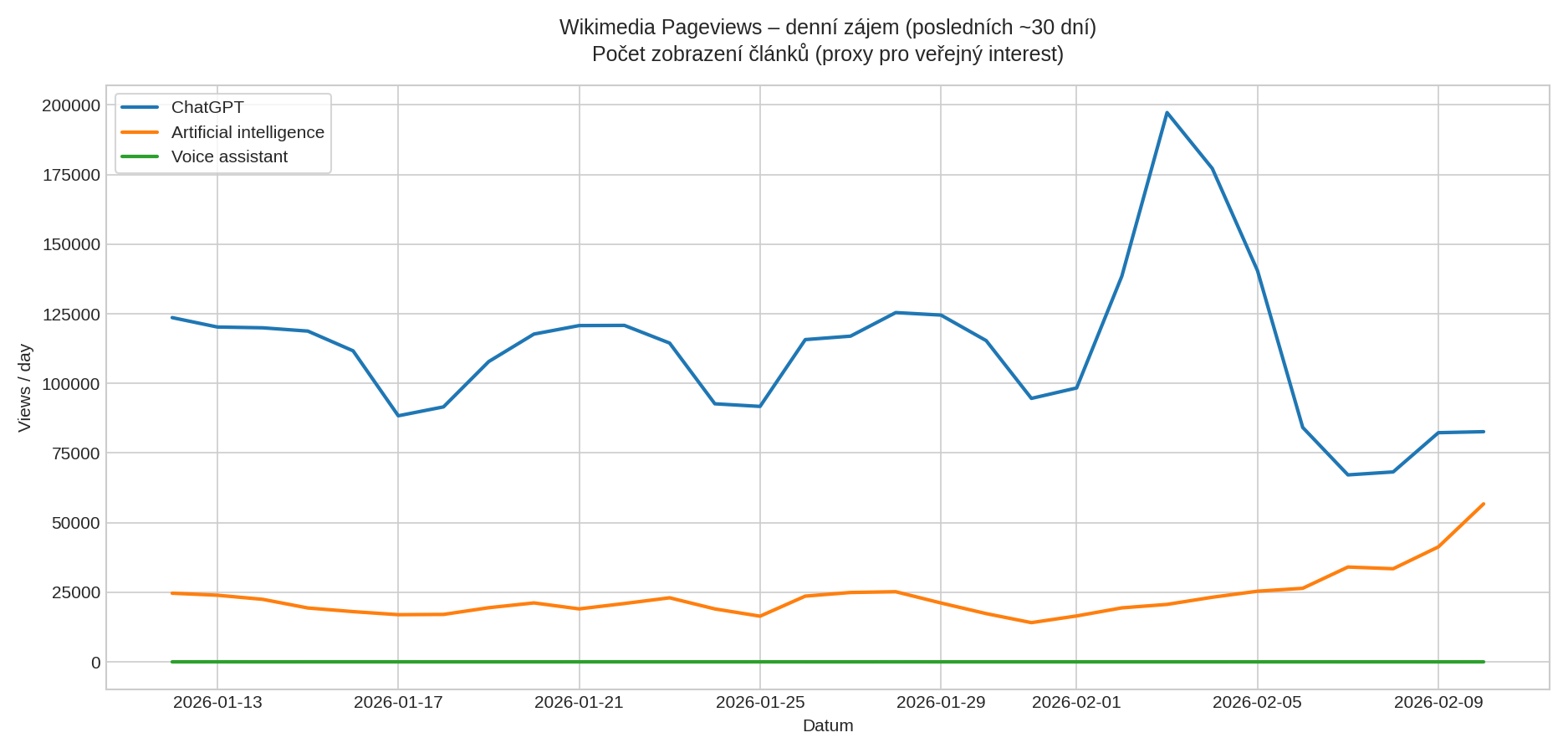Click the peak of the ChatGPT spike

(x=1168, y=111)
